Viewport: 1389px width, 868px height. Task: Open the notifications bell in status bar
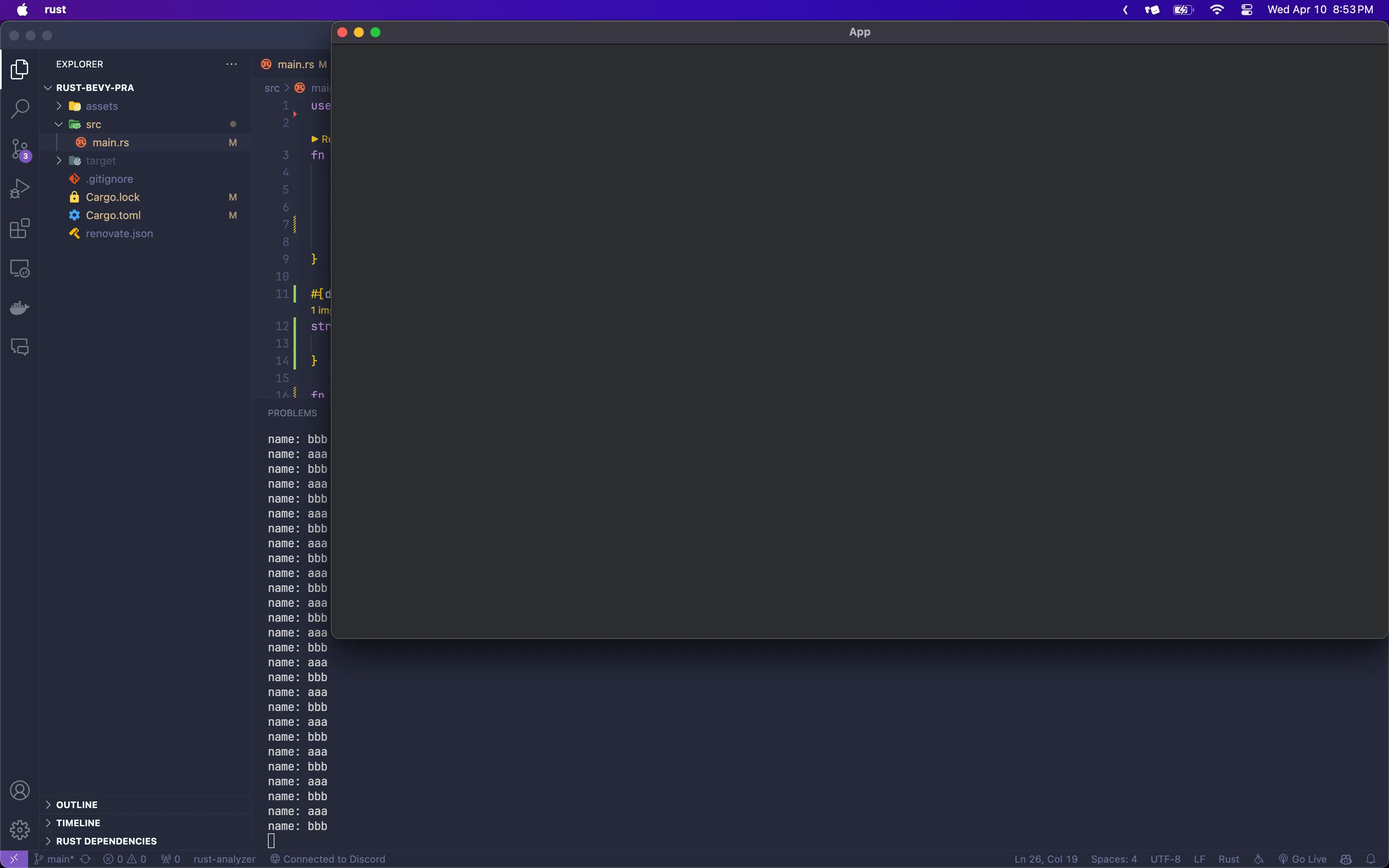click(1371, 859)
